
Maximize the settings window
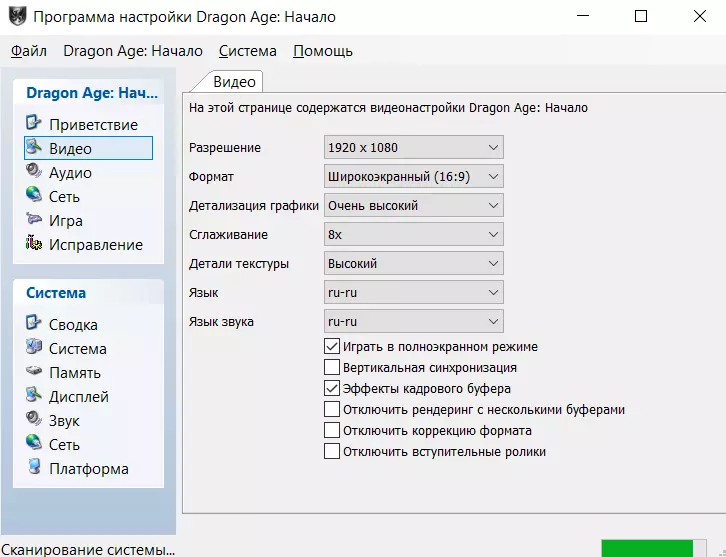641,16
